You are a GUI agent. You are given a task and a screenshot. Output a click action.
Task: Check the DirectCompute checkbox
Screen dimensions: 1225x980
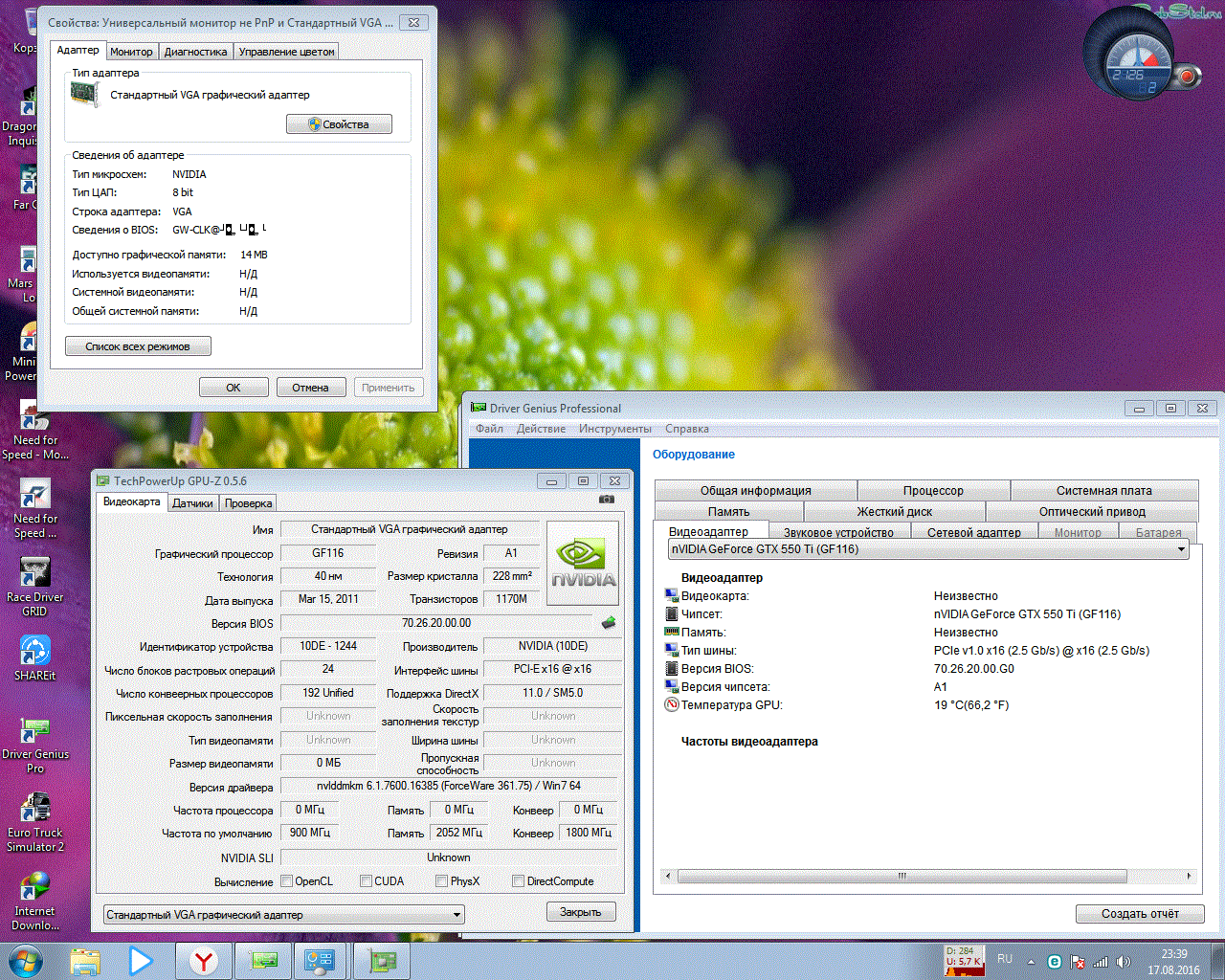518,881
